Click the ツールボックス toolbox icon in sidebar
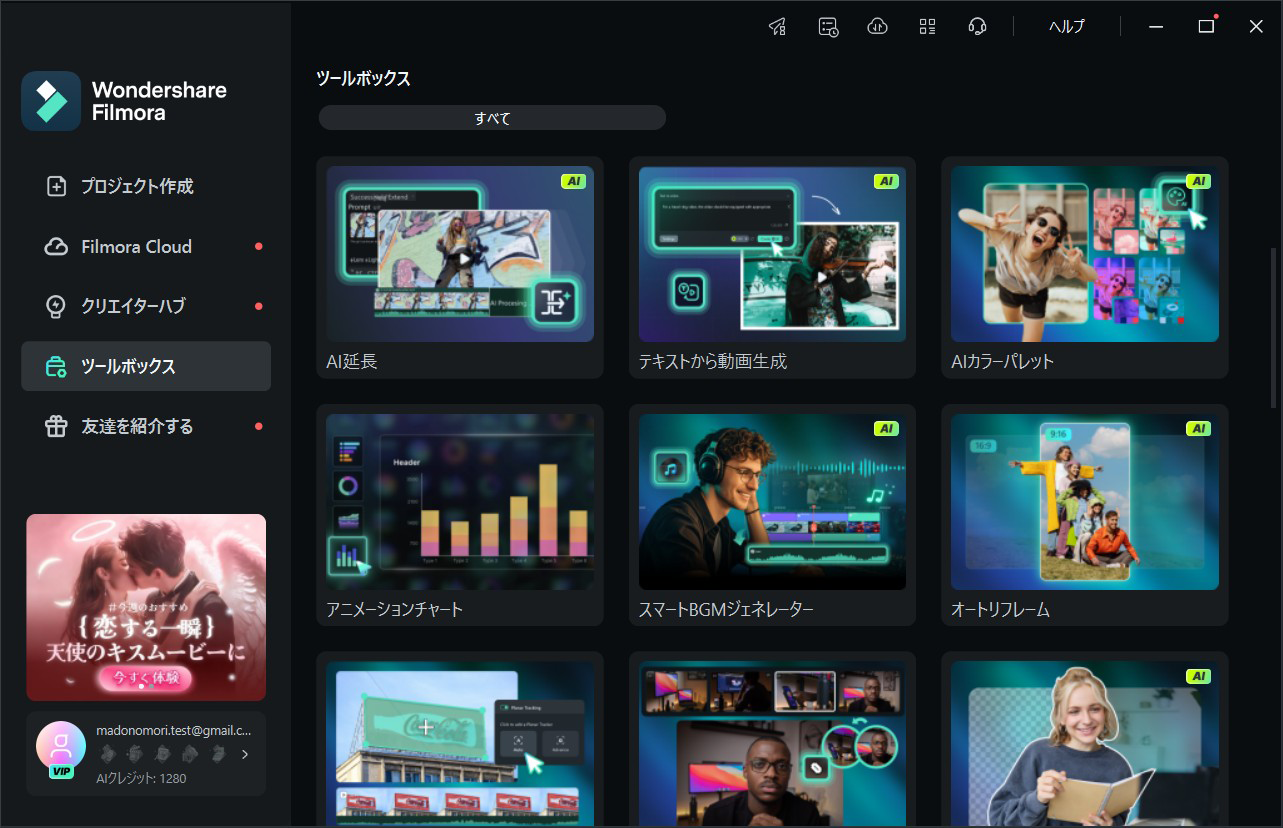Image resolution: width=1283 pixels, height=828 pixels. [56, 366]
